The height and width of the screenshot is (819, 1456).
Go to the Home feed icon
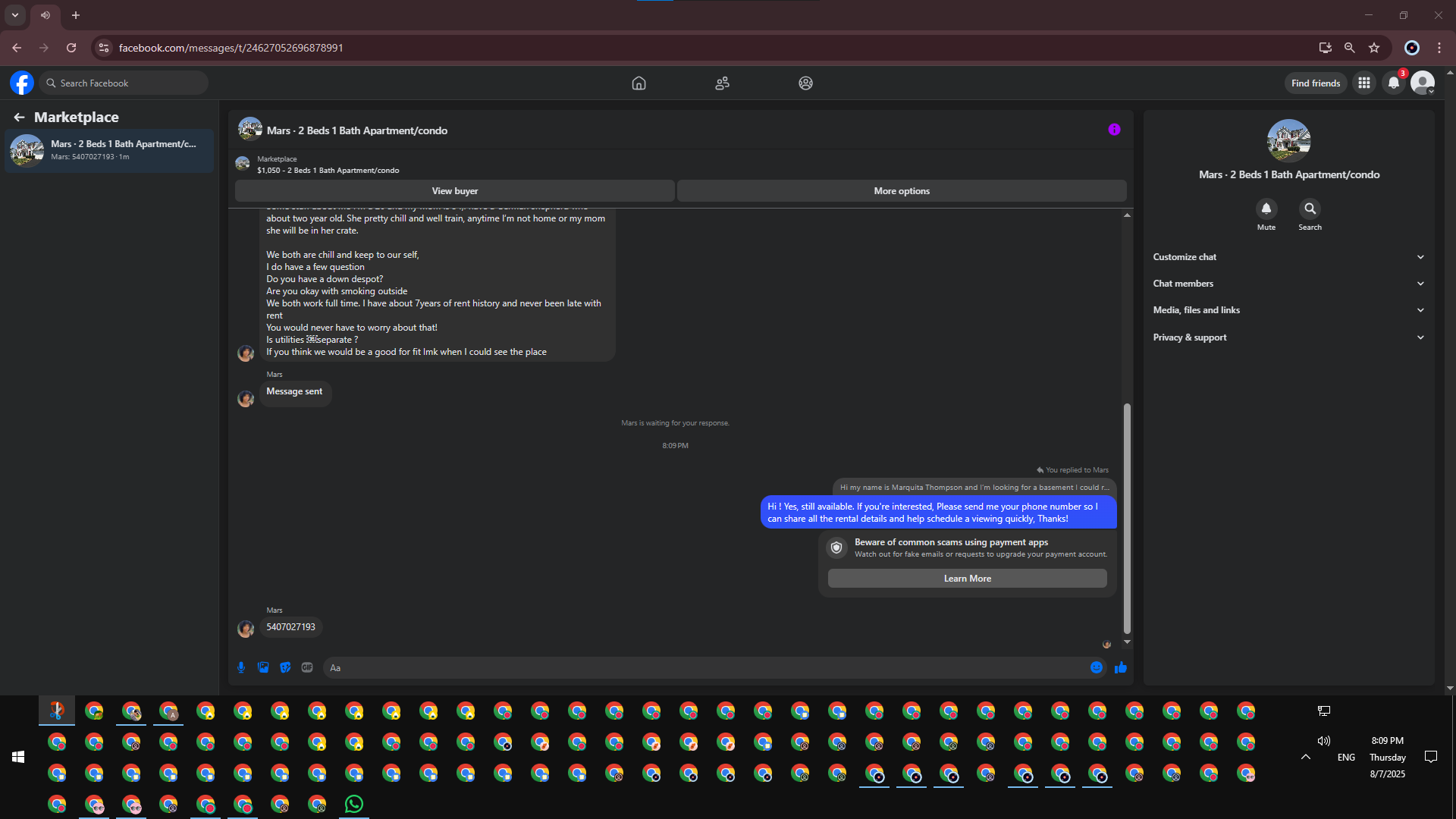coord(639,83)
